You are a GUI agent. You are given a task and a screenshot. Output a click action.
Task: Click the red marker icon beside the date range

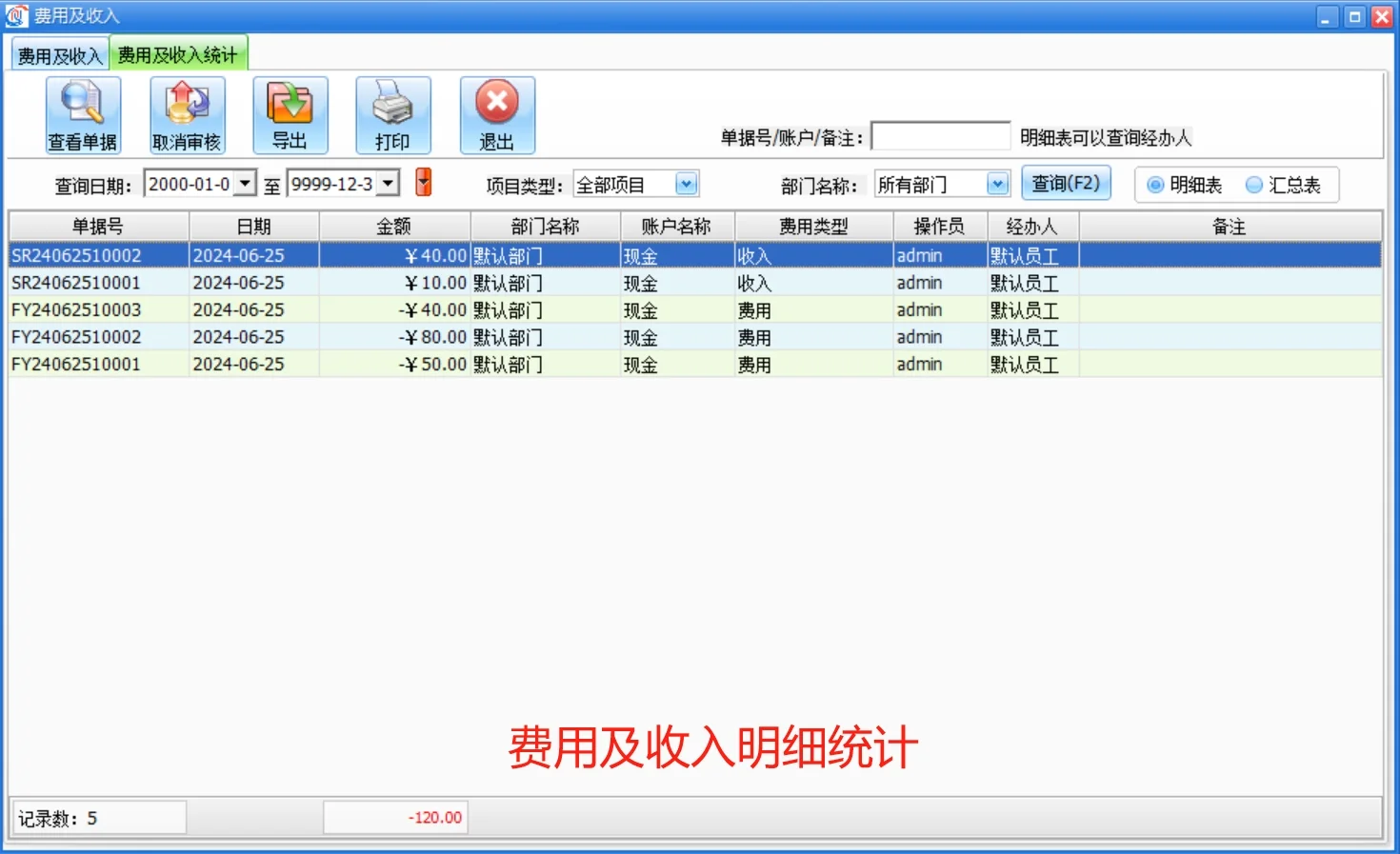422,182
